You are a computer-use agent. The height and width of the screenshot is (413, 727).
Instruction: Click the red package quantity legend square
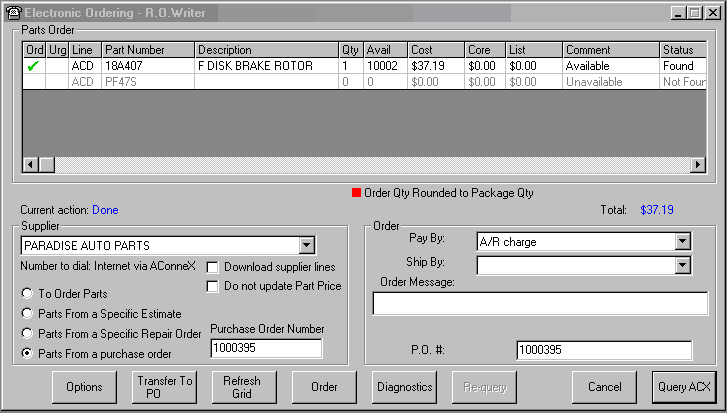tap(355, 193)
